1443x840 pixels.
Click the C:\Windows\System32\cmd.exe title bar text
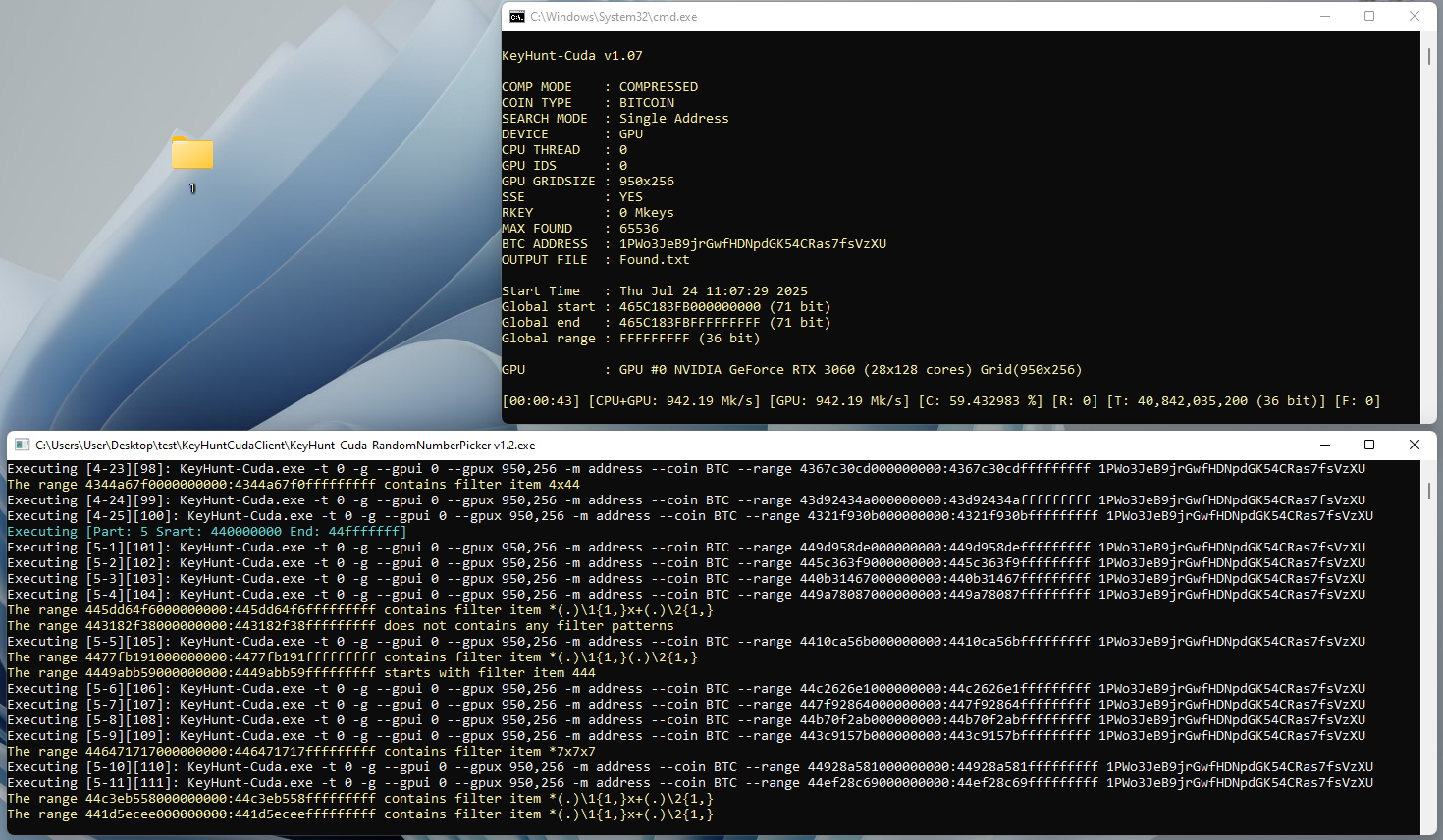614,17
